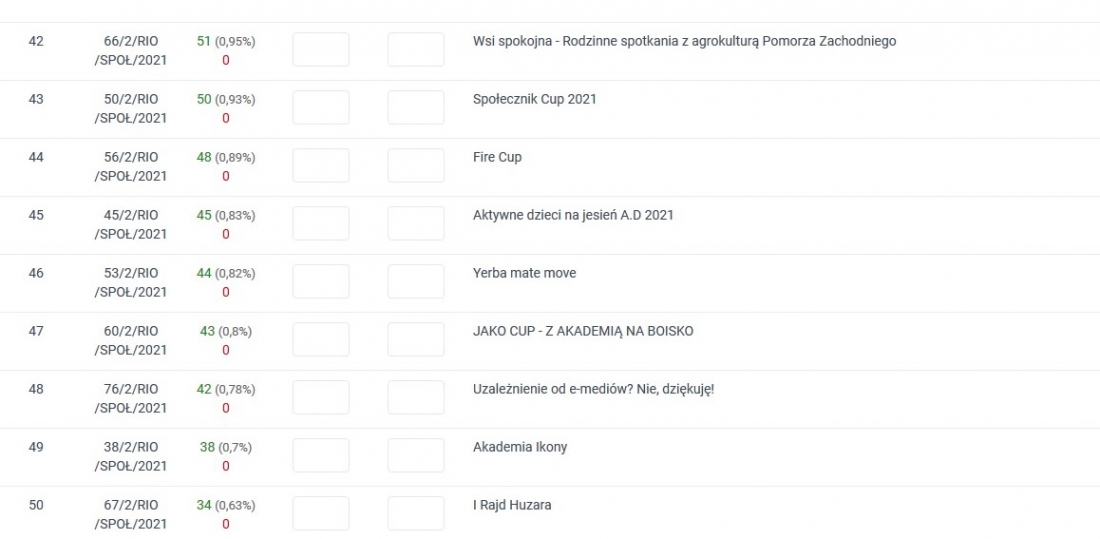
Task: Click 'Uzależnienie od e-mediów? Nie, dziękuję!' title
Action: tap(593, 389)
